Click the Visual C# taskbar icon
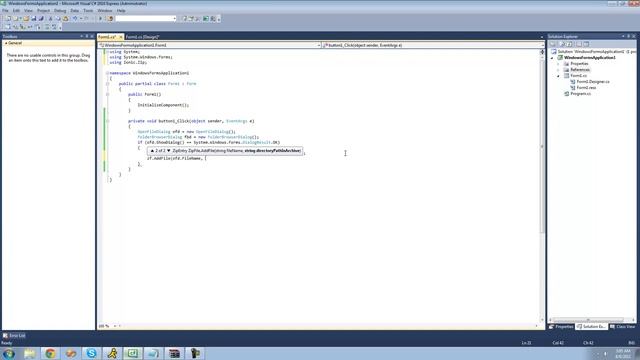The height and width of the screenshot is (360, 640). click(133, 353)
